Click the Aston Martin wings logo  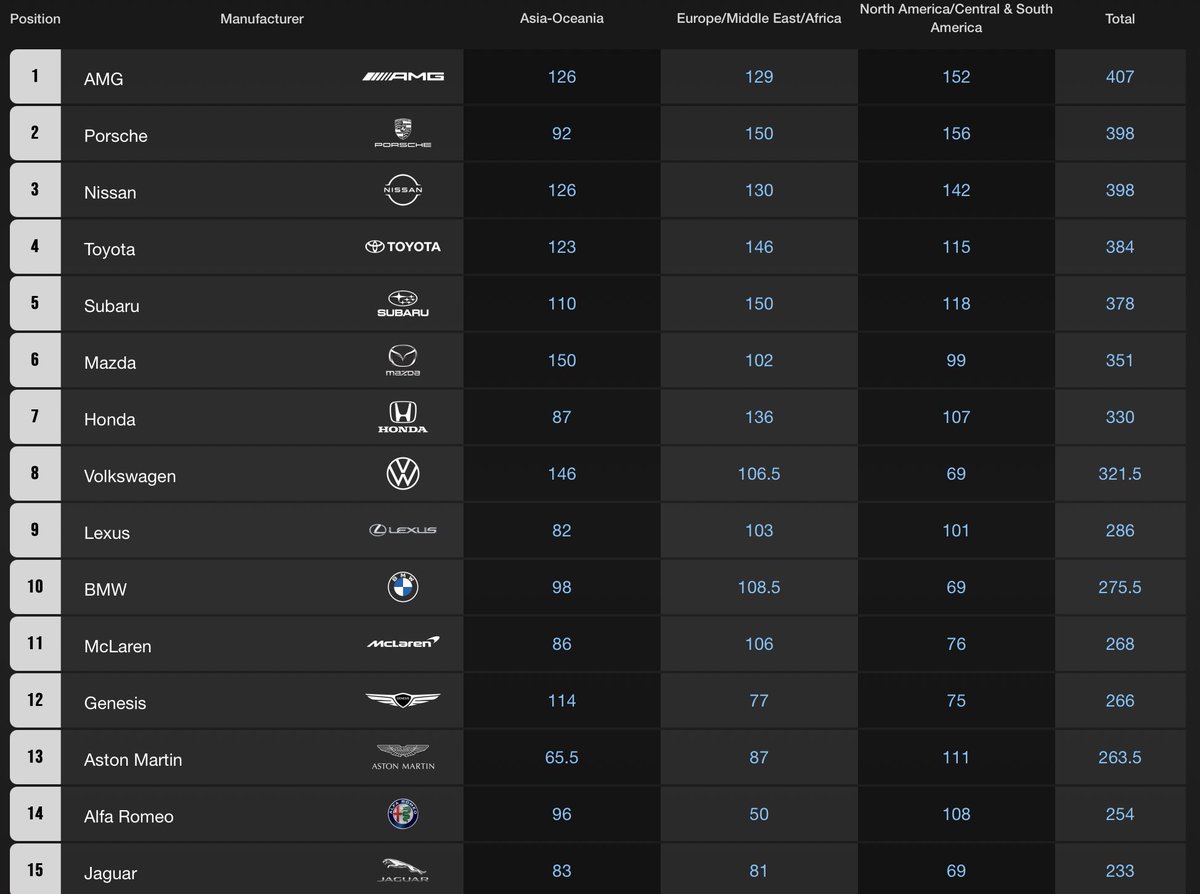pos(403,757)
